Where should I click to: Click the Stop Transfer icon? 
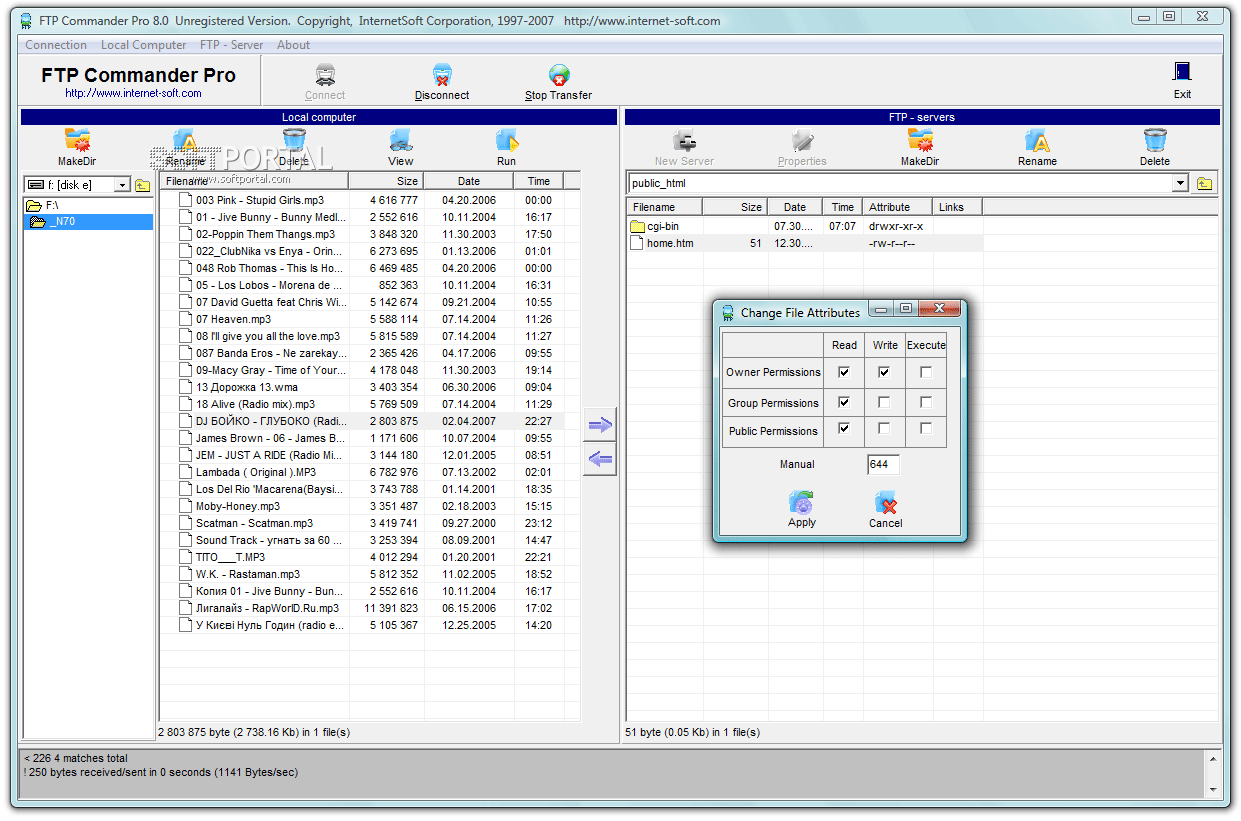click(559, 75)
